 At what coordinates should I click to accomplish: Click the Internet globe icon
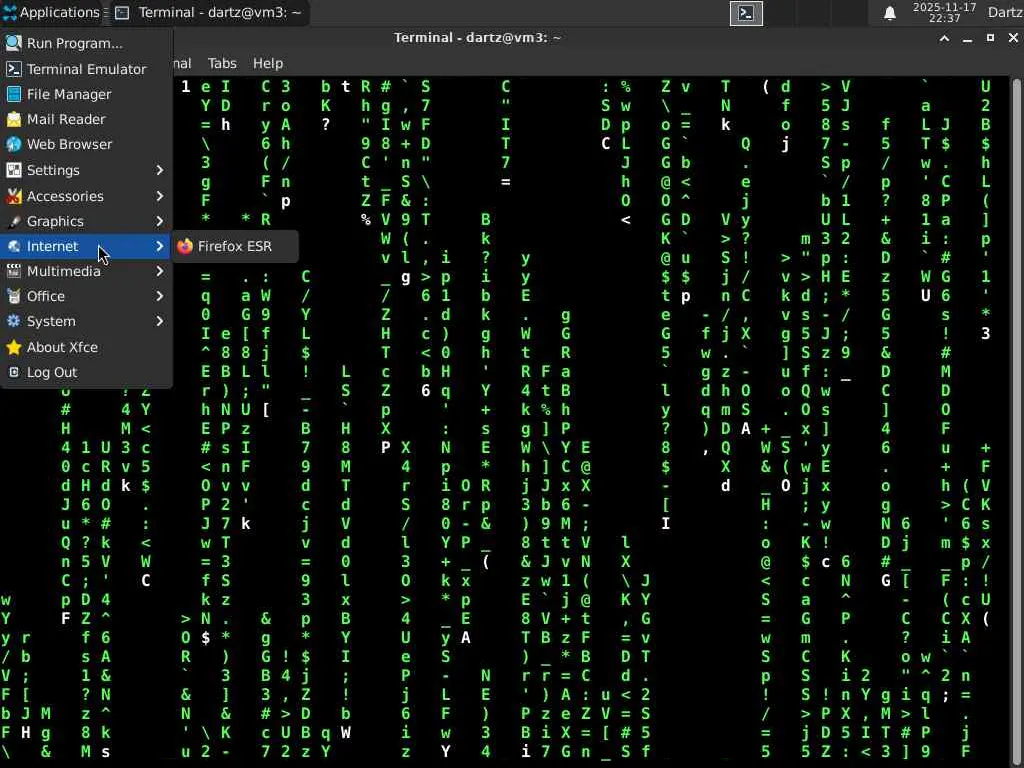click(13, 246)
